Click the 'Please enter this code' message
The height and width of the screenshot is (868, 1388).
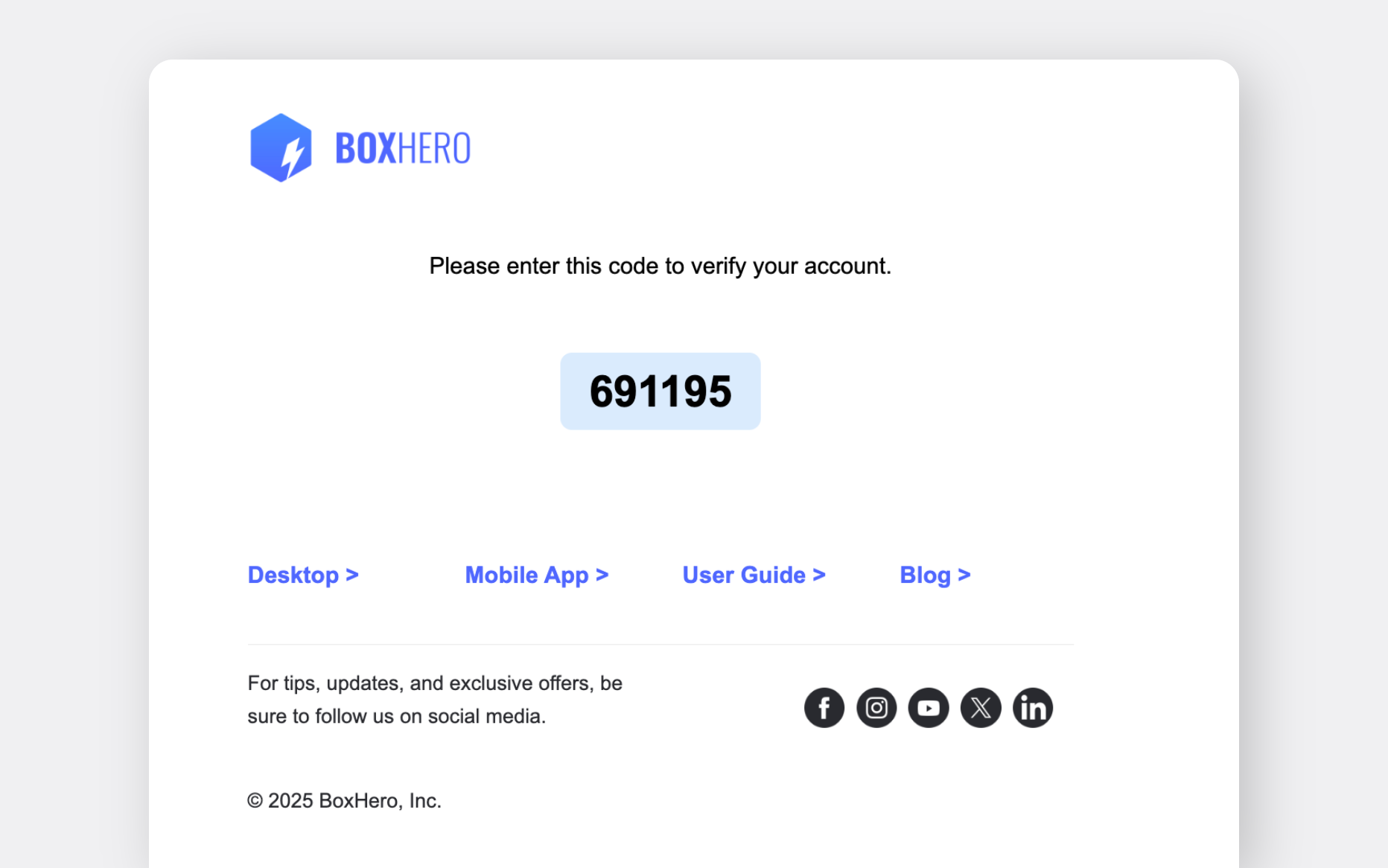660,266
